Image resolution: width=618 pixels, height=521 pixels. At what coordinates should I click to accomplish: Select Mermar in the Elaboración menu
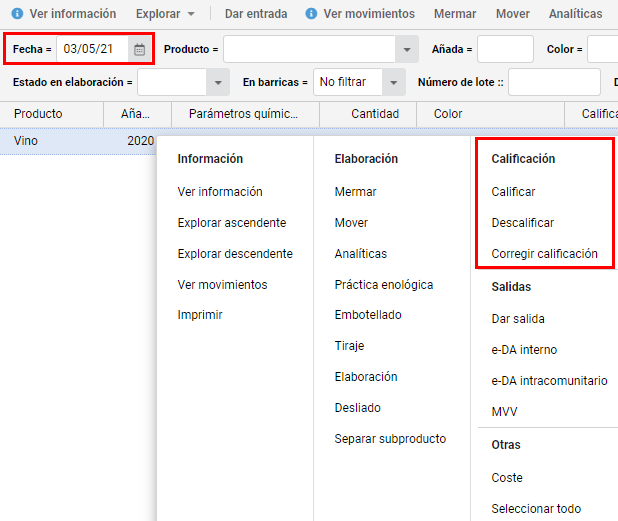click(355, 192)
